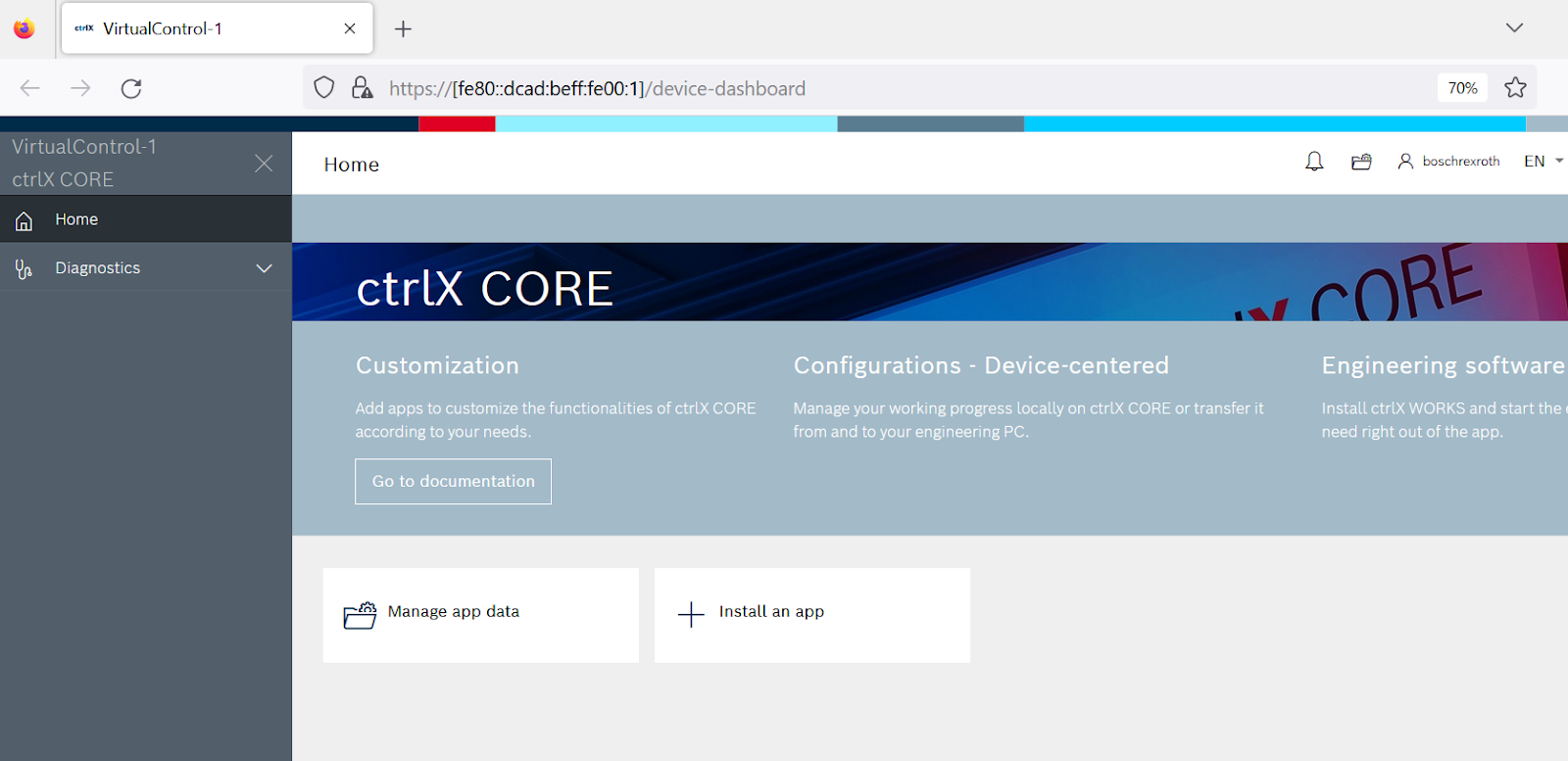This screenshot has width=1568, height=761.
Task: Click the 70% zoom level indicator
Action: pyautogui.click(x=1462, y=88)
